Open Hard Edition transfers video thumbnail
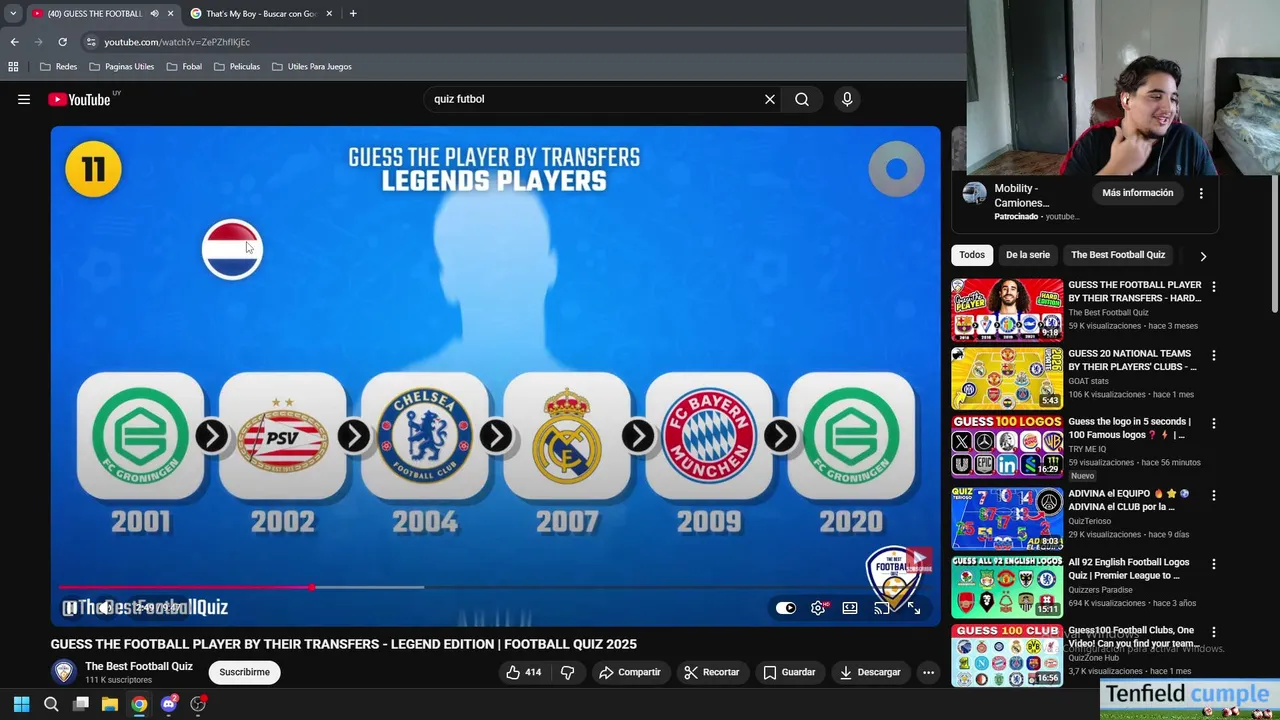The image size is (1280, 720). pyautogui.click(x=1007, y=310)
